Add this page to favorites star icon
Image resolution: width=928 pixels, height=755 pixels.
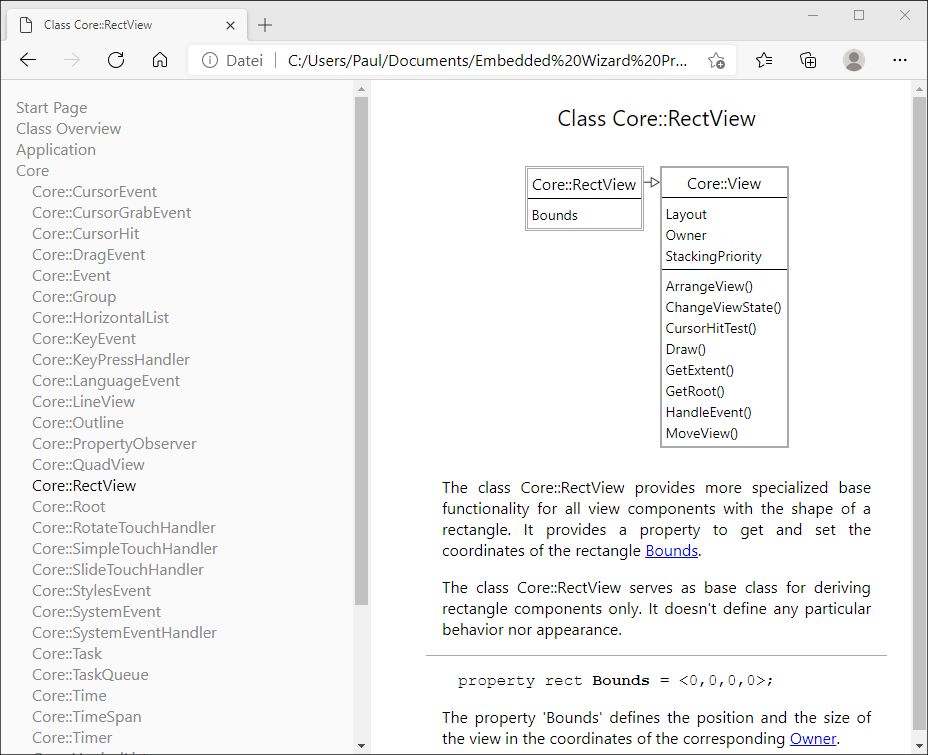[x=716, y=60]
